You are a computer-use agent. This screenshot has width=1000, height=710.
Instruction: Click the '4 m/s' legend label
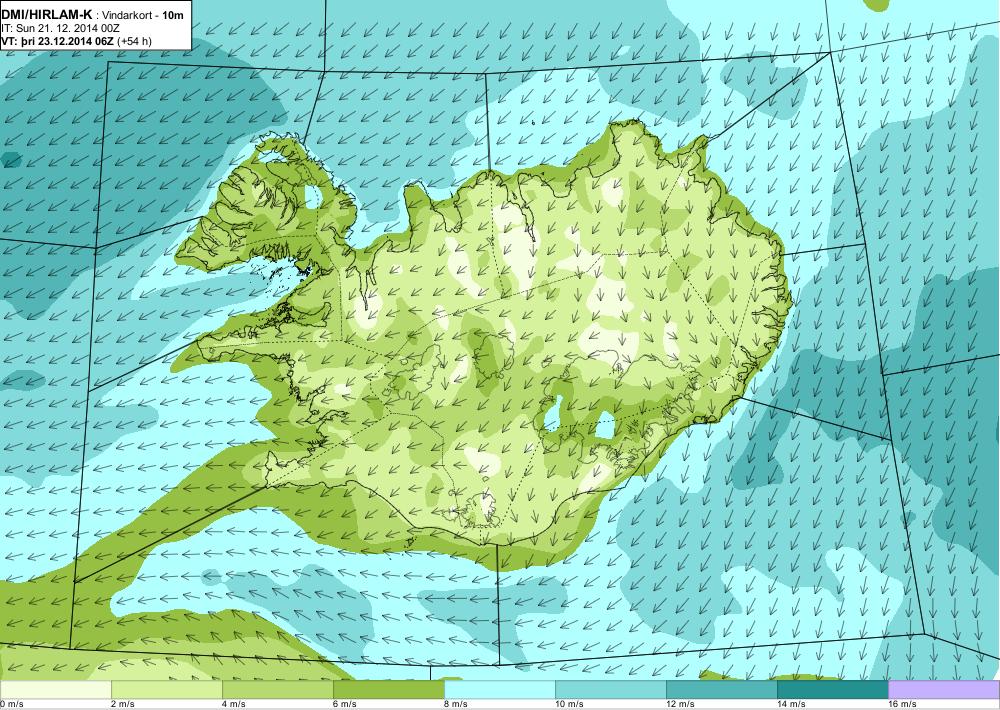pyautogui.click(x=234, y=704)
